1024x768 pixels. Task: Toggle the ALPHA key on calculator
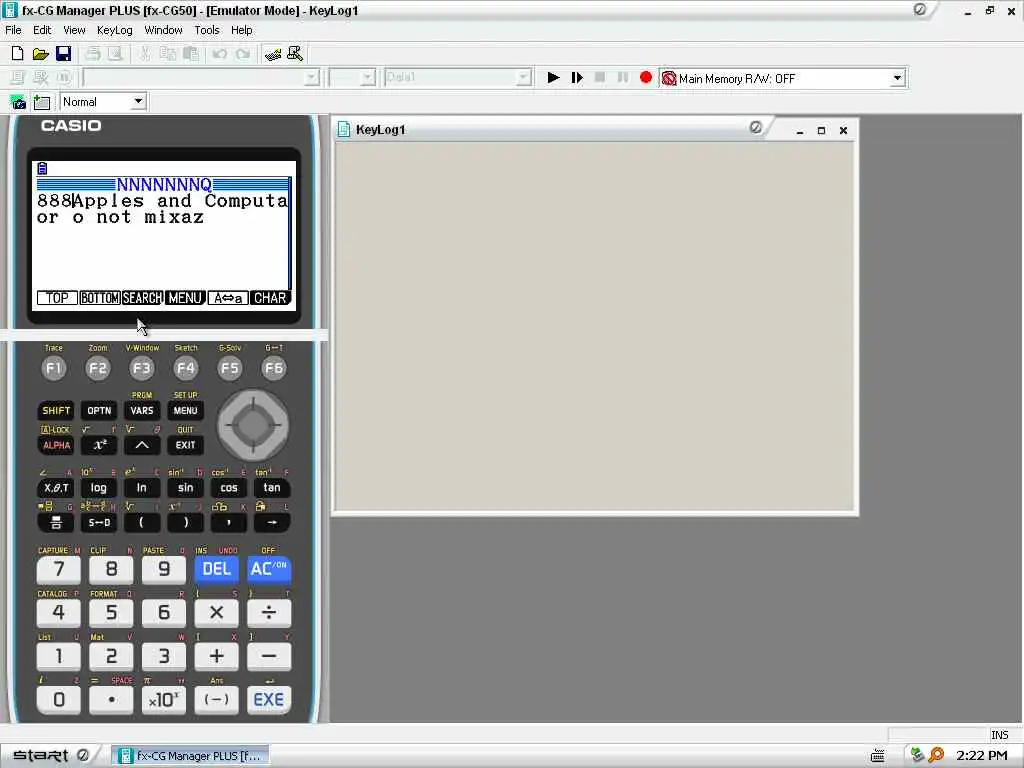point(56,445)
